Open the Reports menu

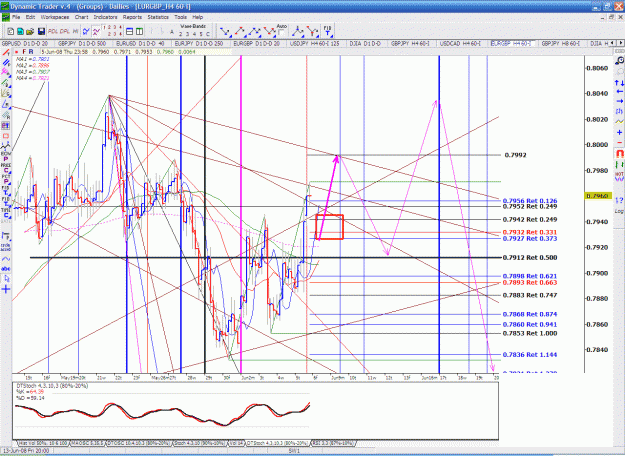(x=132, y=17)
